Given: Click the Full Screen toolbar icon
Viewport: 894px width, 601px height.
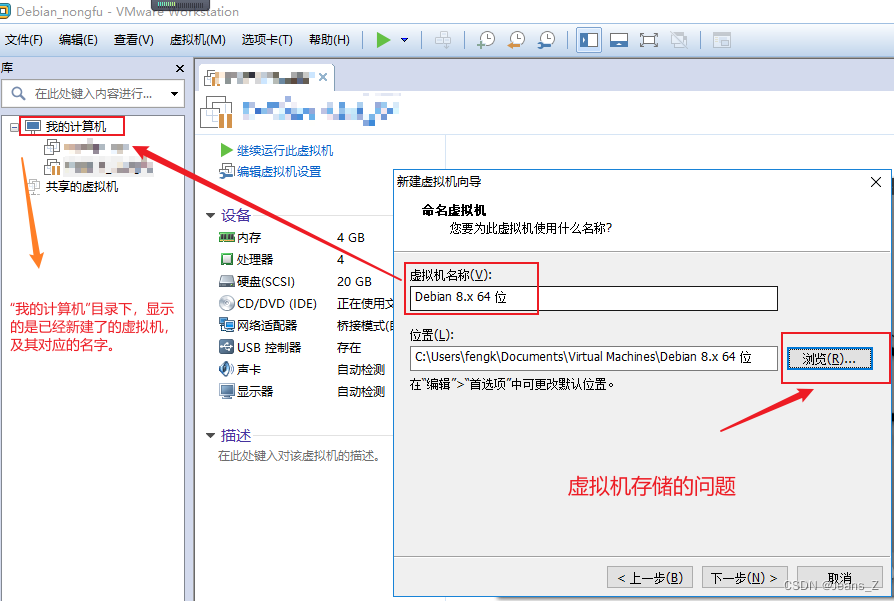Looking at the screenshot, I should (x=648, y=39).
